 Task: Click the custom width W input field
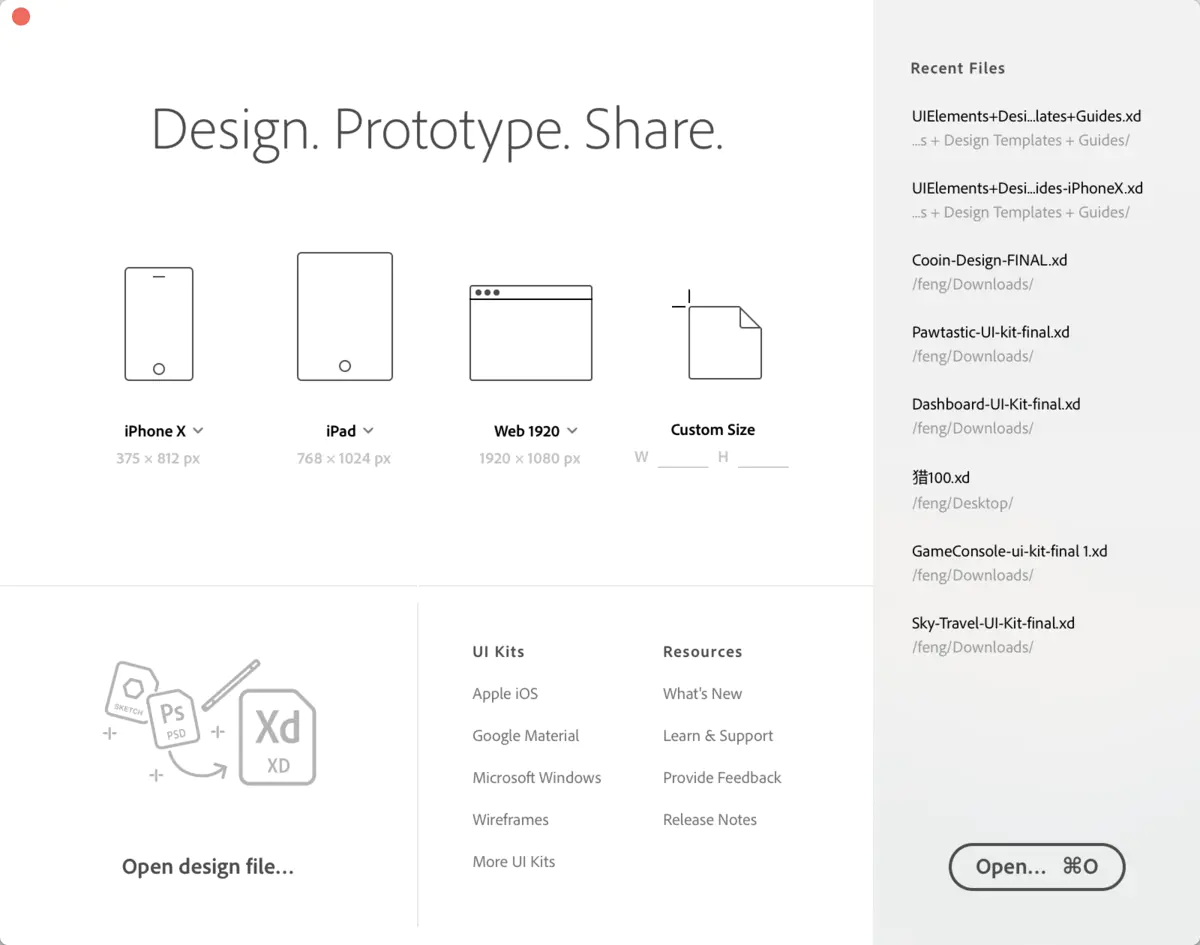pos(683,458)
